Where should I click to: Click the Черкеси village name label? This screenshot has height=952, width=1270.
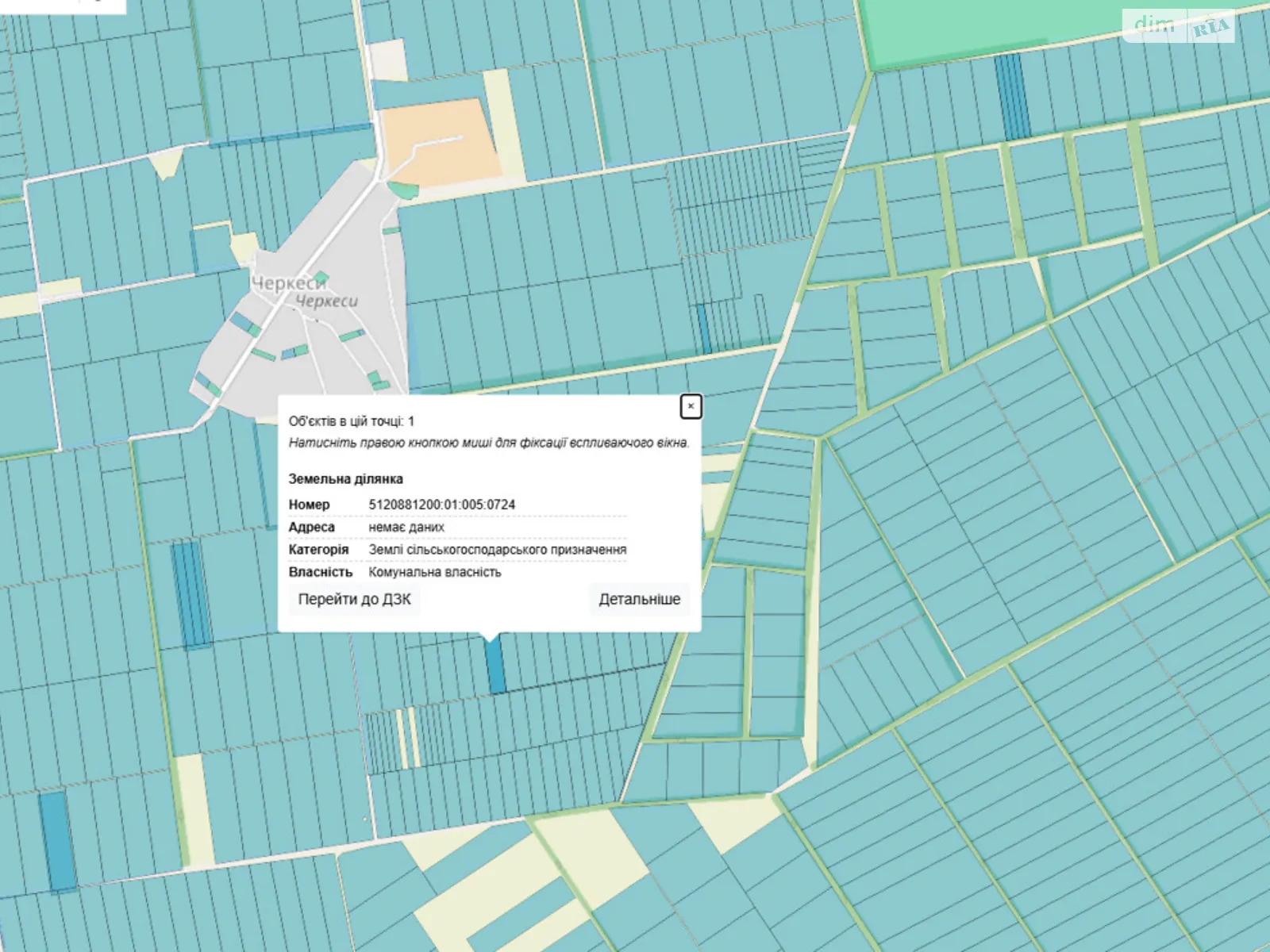click(290, 283)
